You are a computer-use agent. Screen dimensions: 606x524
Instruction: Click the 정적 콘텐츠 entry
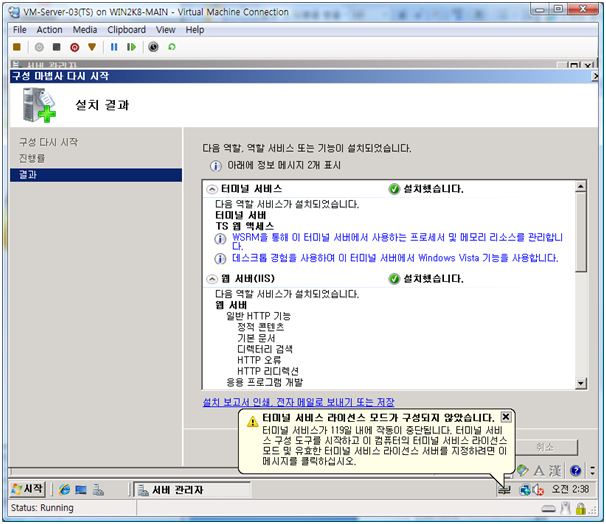pyautogui.click(x=260, y=327)
